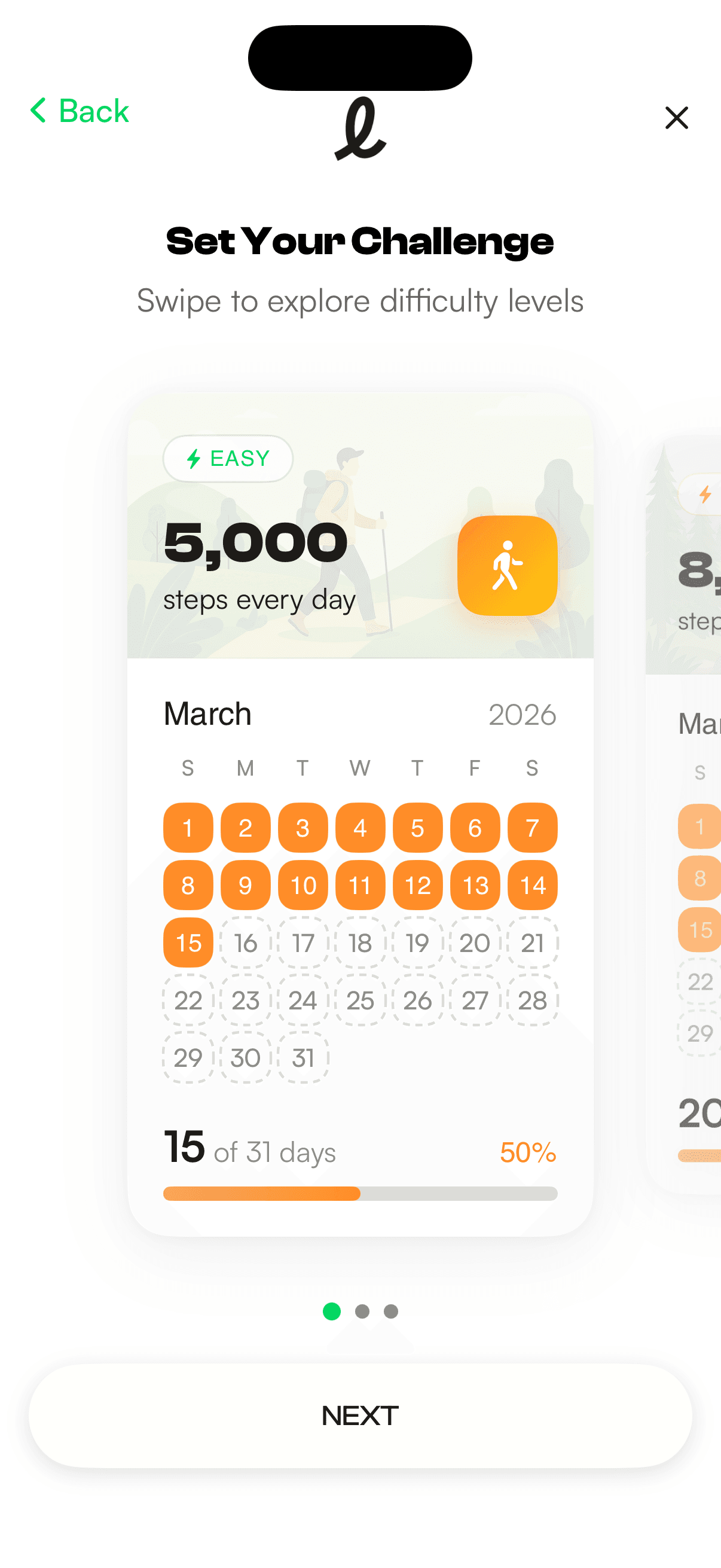
Task: Click the 2026 year label
Action: [522, 715]
